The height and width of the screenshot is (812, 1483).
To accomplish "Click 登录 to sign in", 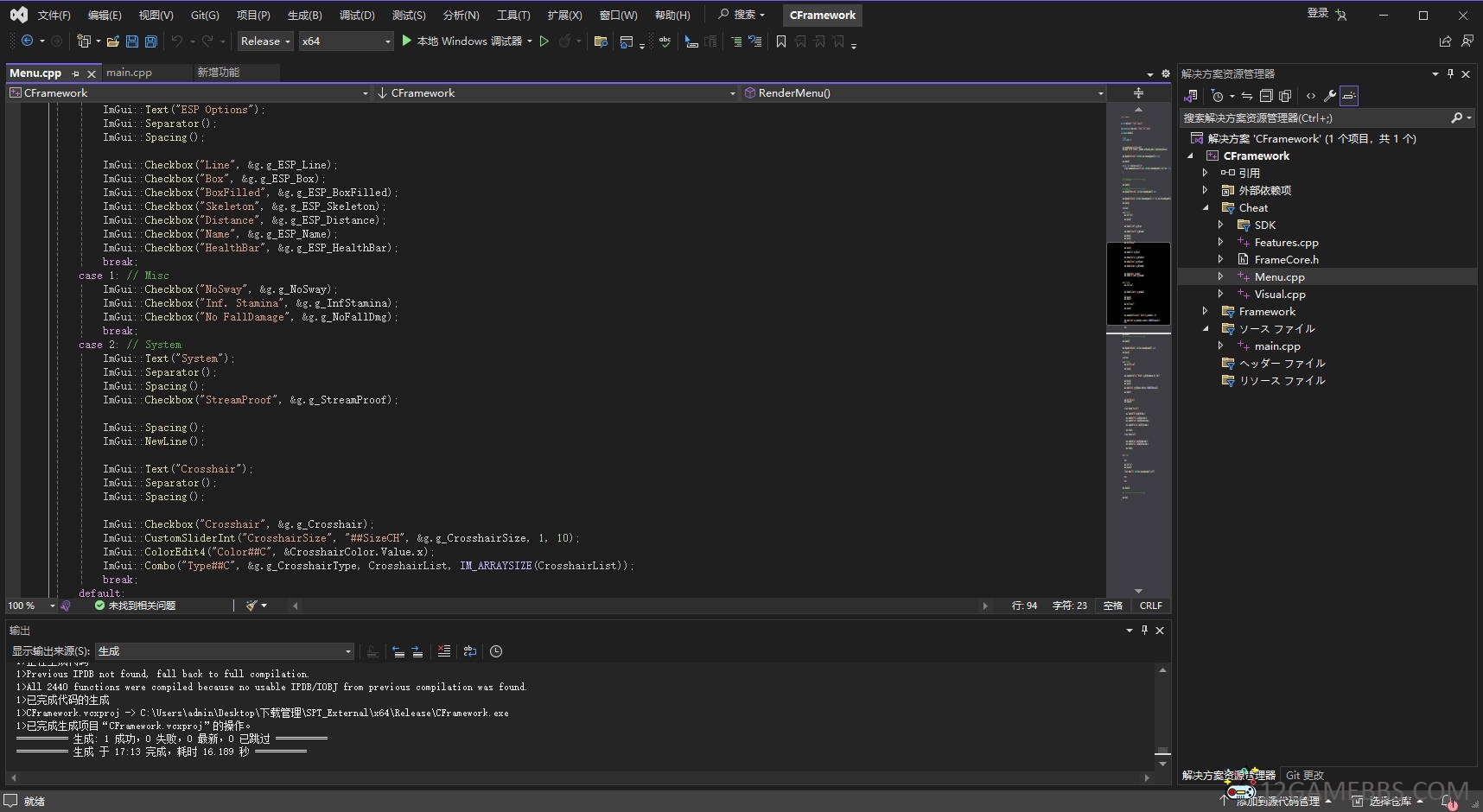I will pos(1317,13).
